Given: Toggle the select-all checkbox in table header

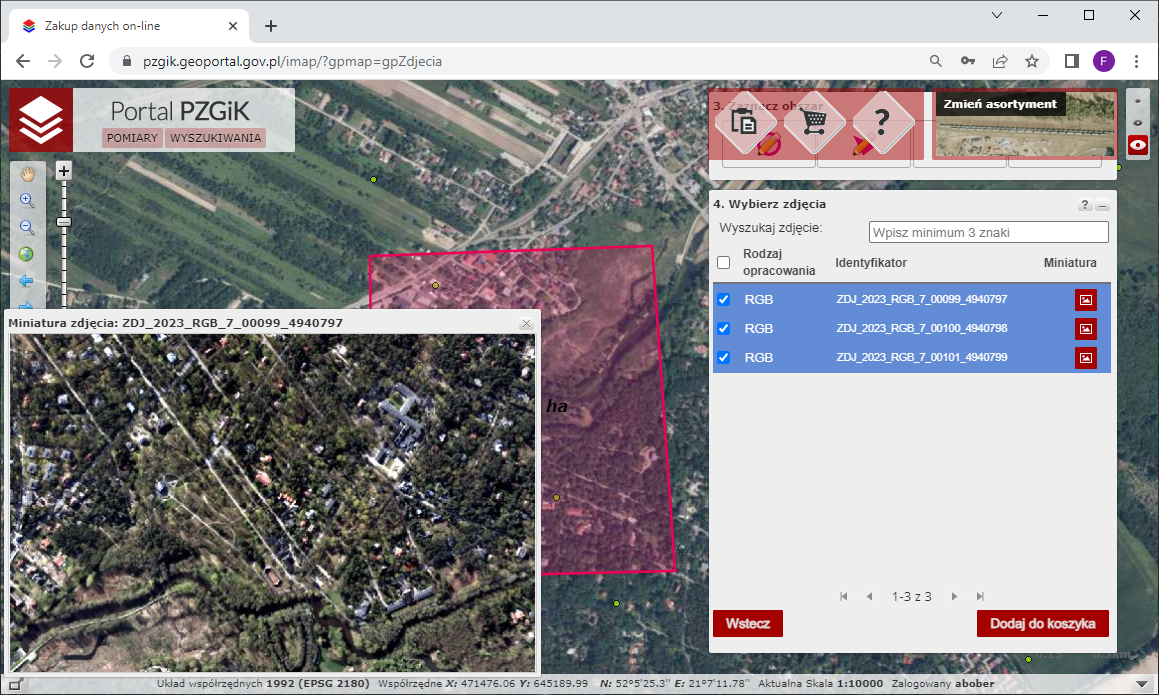Looking at the screenshot, I should (x=724, y=263).
